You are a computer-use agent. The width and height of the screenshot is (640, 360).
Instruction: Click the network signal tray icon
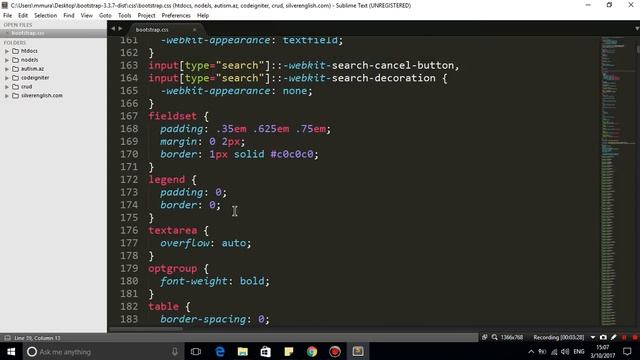pyautogui.click(x=554, y=351)
